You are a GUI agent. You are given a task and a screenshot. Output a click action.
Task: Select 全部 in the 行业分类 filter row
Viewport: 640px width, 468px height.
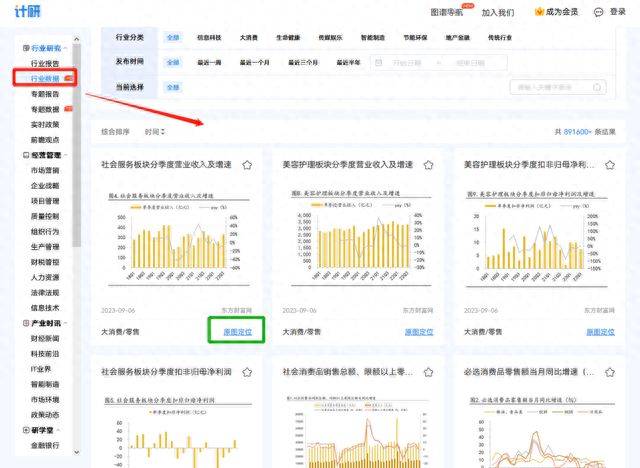pos(173,38)
